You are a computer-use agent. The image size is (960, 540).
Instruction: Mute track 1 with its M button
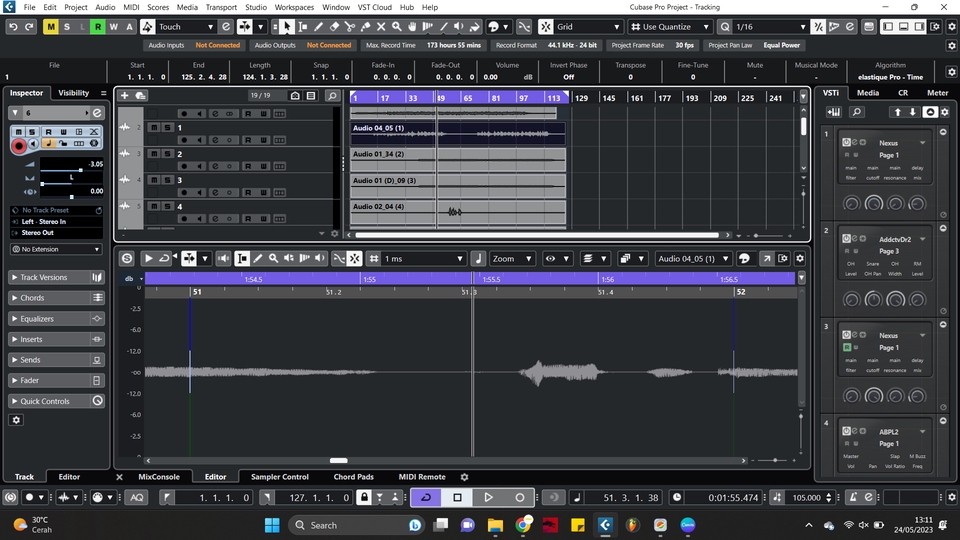(154, 127)
